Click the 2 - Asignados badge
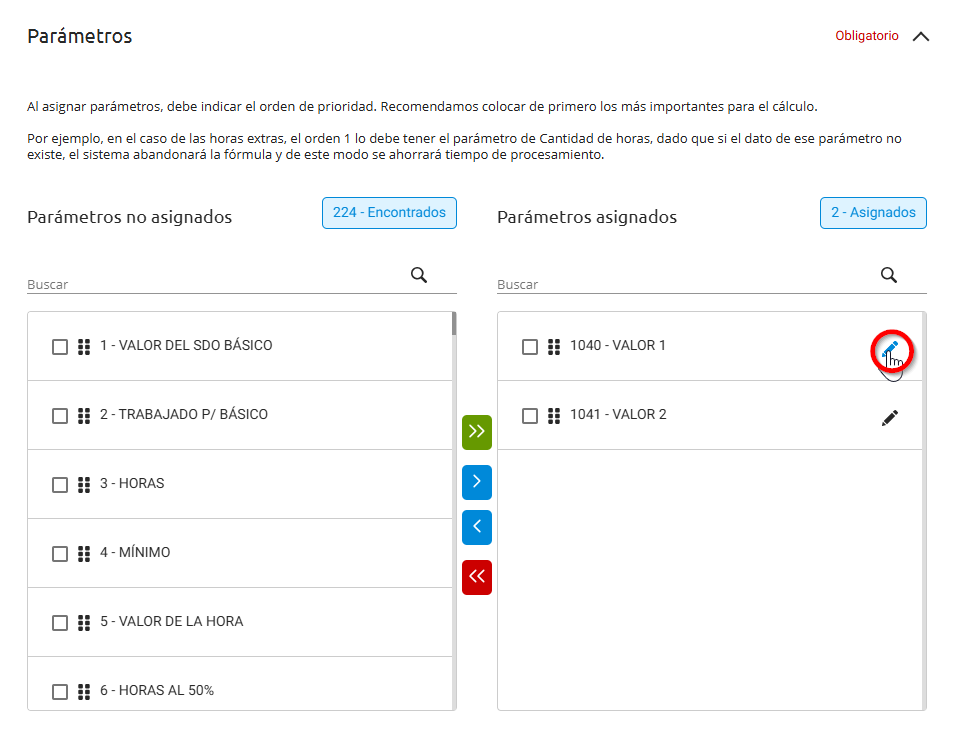The height and width of the screenshot is (734, 954). click(873, 213)
